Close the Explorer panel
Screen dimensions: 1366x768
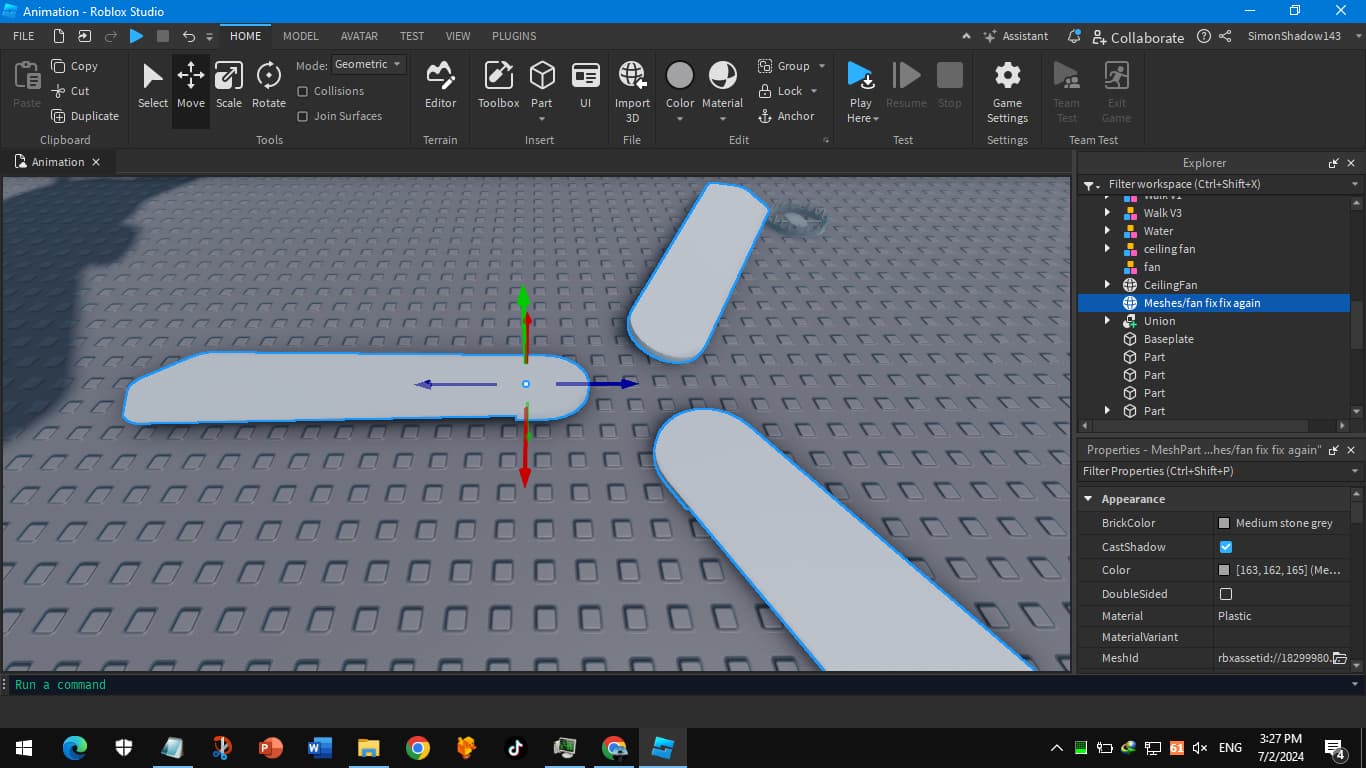click(1351, 163)
